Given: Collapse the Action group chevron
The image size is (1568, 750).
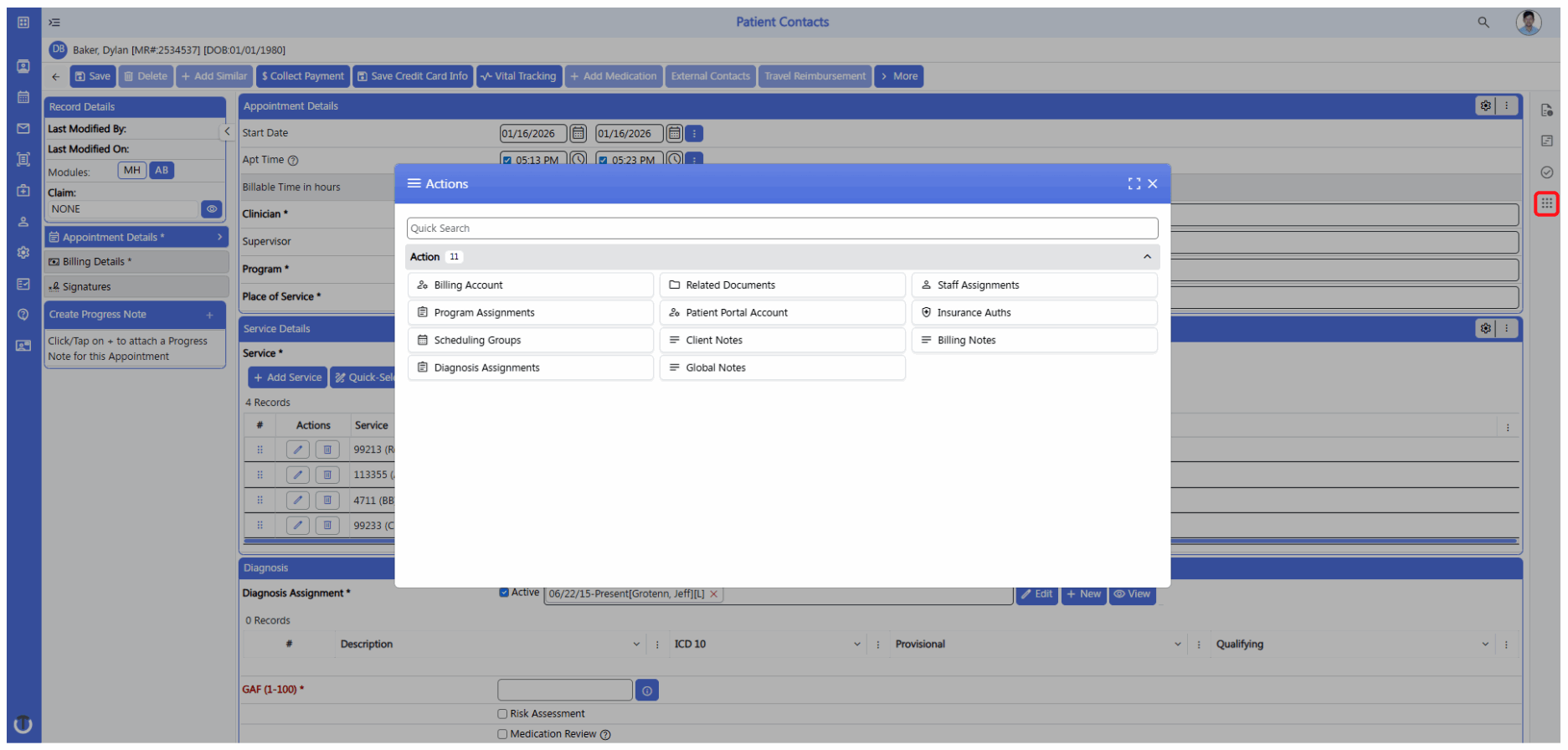Looking at the screenshot, I should point(1147,257).
